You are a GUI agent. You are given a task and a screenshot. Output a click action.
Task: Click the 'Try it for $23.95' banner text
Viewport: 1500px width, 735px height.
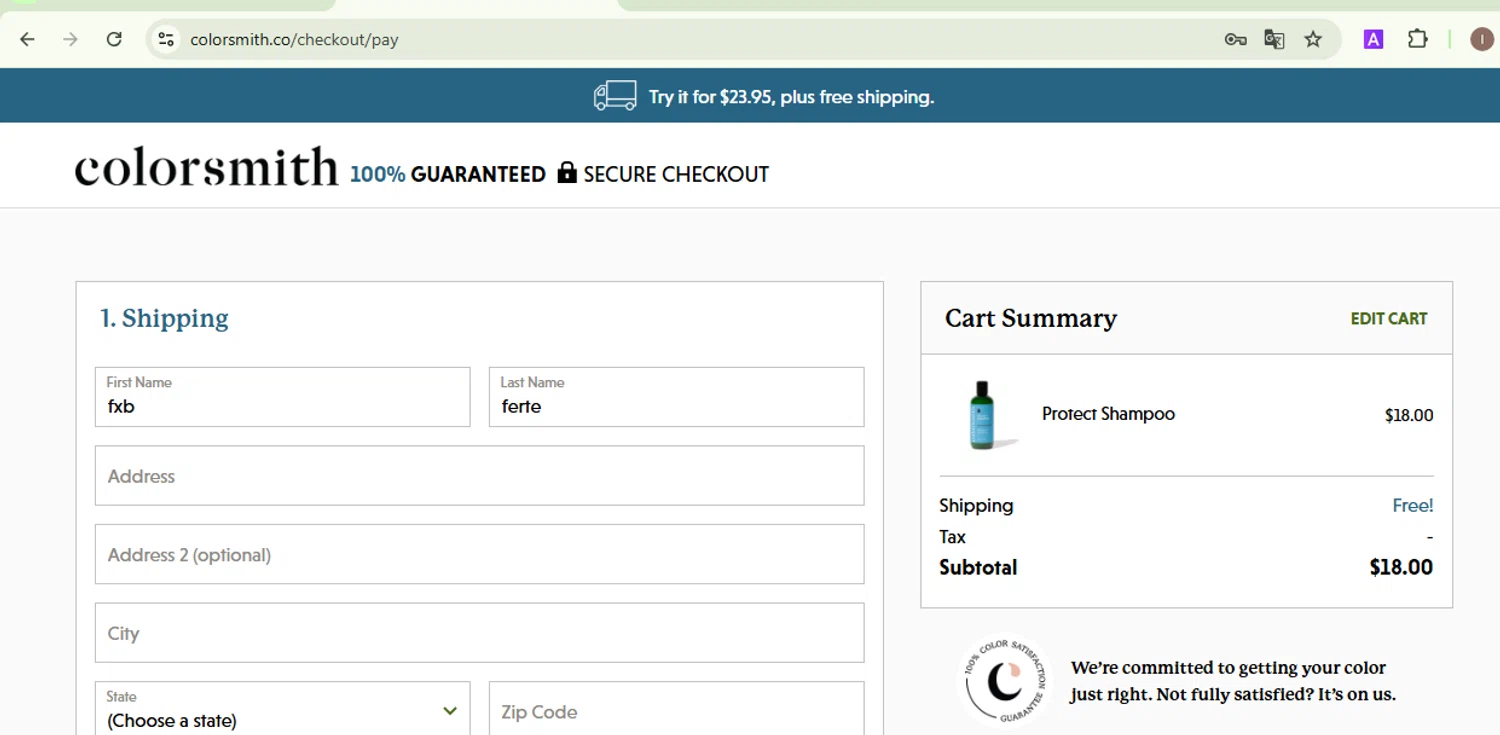[791, 97]
